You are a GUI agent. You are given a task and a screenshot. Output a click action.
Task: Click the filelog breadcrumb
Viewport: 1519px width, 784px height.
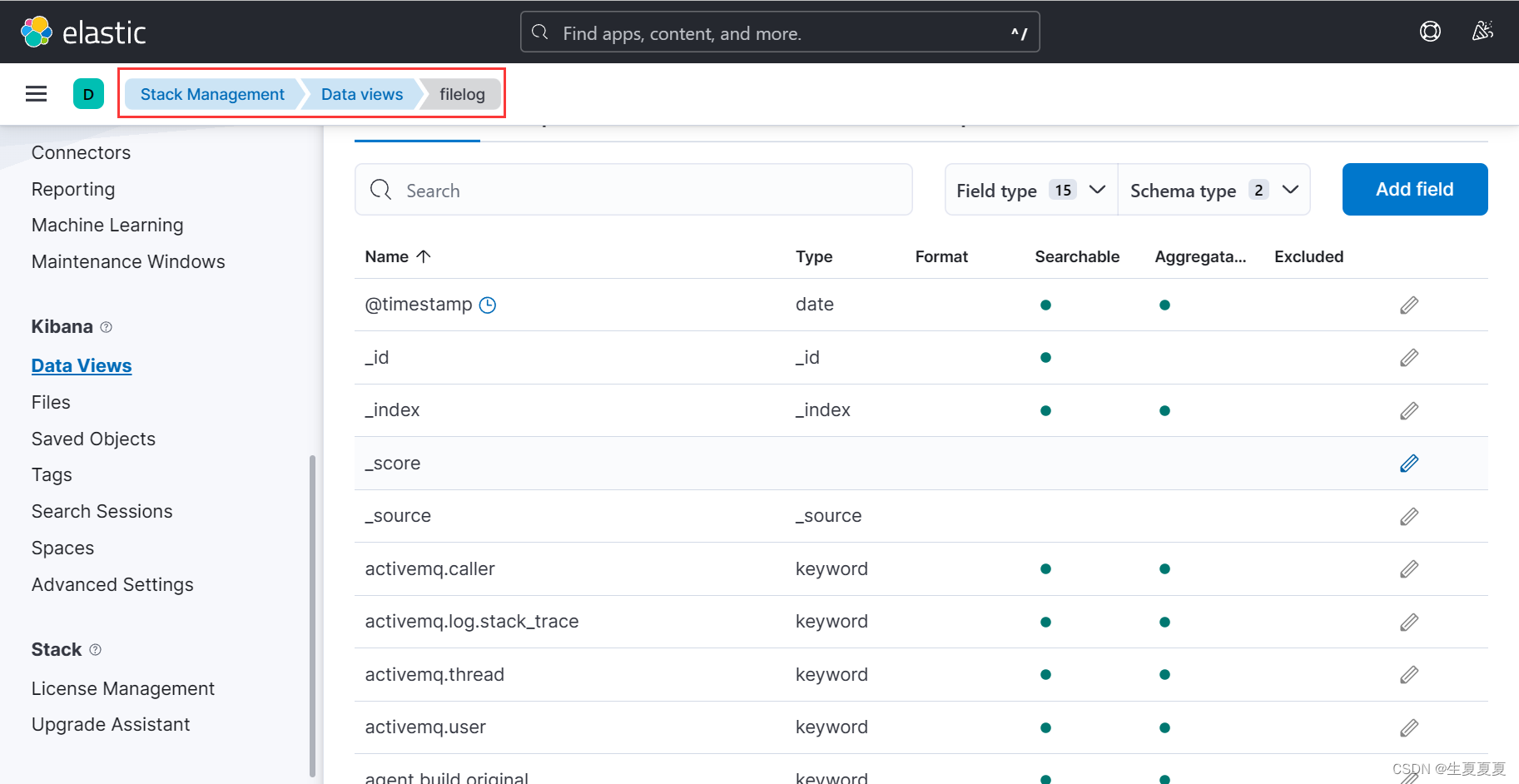coord(462,94)
